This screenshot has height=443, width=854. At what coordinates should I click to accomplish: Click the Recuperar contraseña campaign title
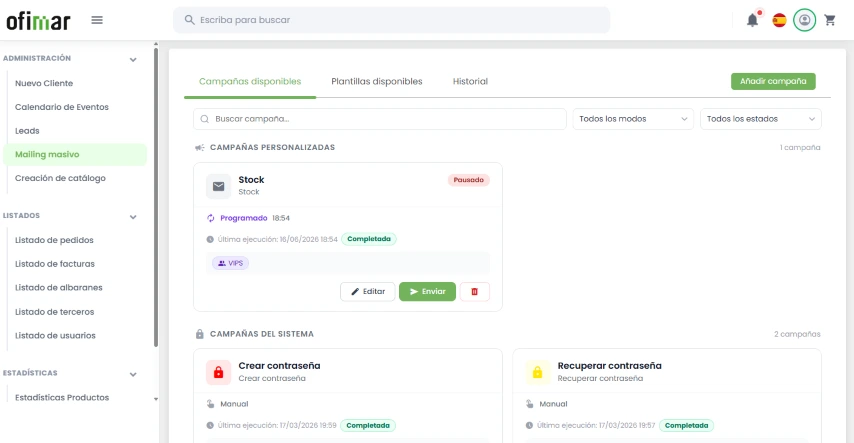(609, 366)
